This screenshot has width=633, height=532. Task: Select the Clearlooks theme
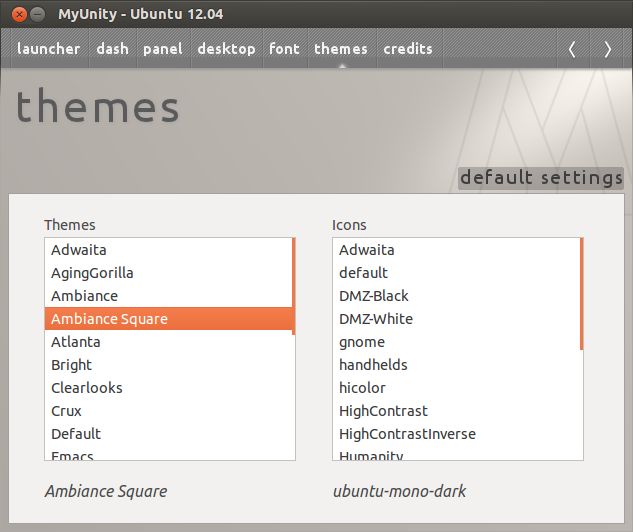[168, 388]
